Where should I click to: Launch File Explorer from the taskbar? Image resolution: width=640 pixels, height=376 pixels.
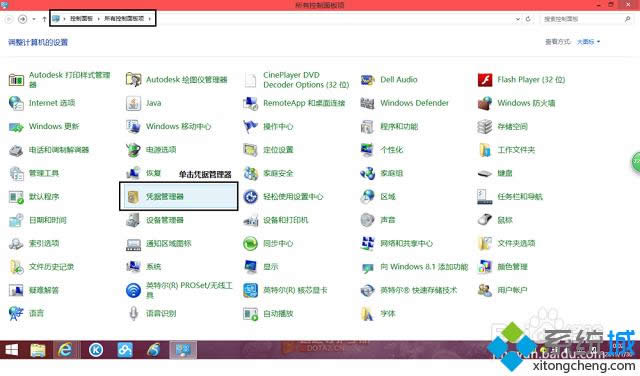[38, 350]
